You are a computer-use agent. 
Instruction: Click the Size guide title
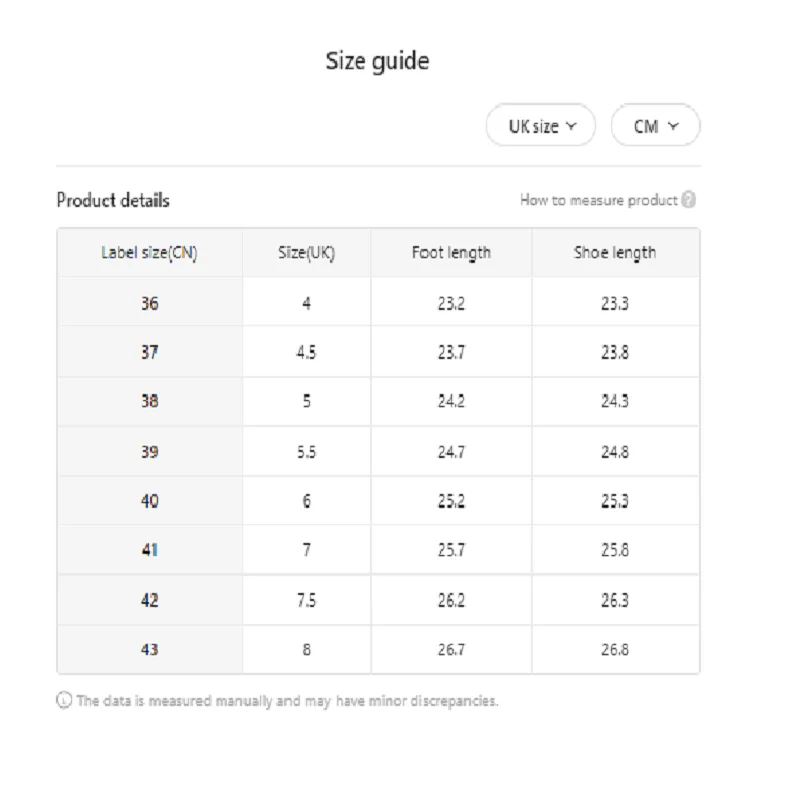point(378,61)
